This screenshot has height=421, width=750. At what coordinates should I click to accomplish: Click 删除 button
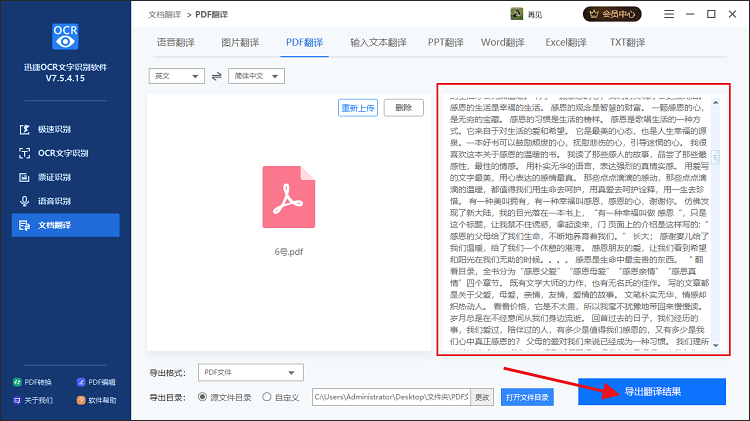point(404,108)
